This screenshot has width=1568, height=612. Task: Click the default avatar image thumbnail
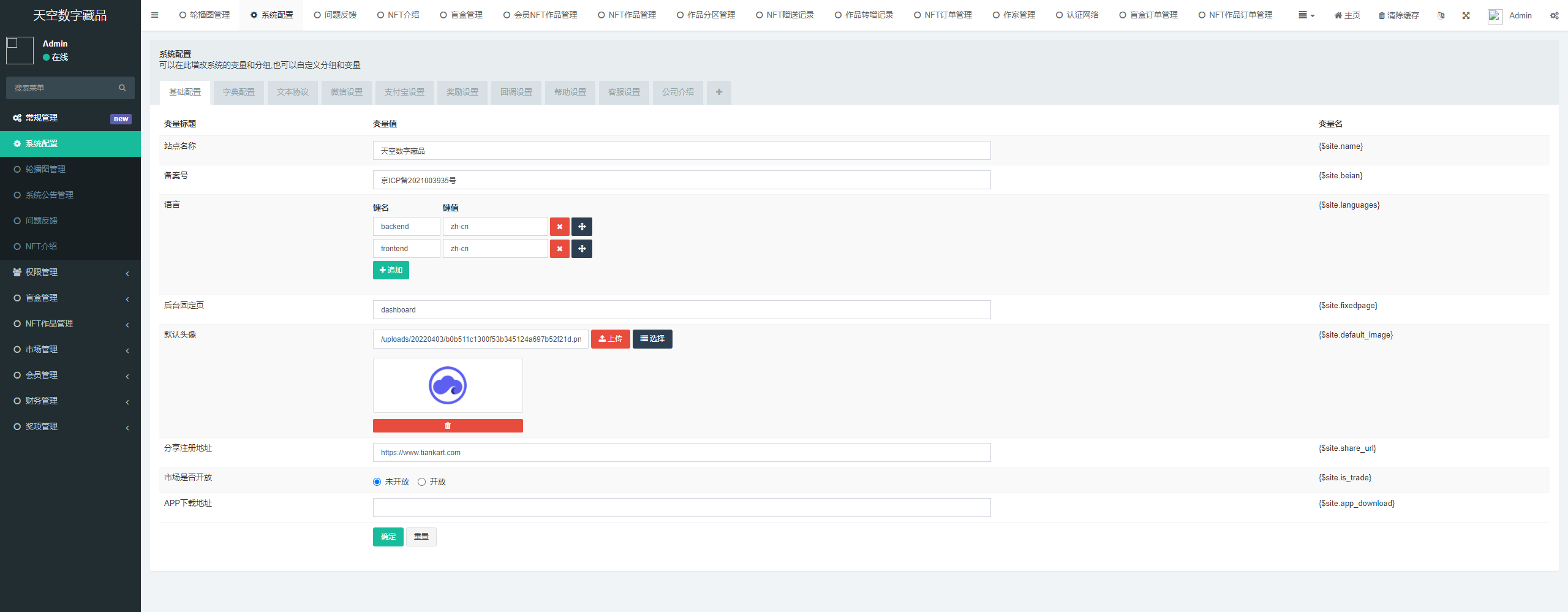point(447,385)
